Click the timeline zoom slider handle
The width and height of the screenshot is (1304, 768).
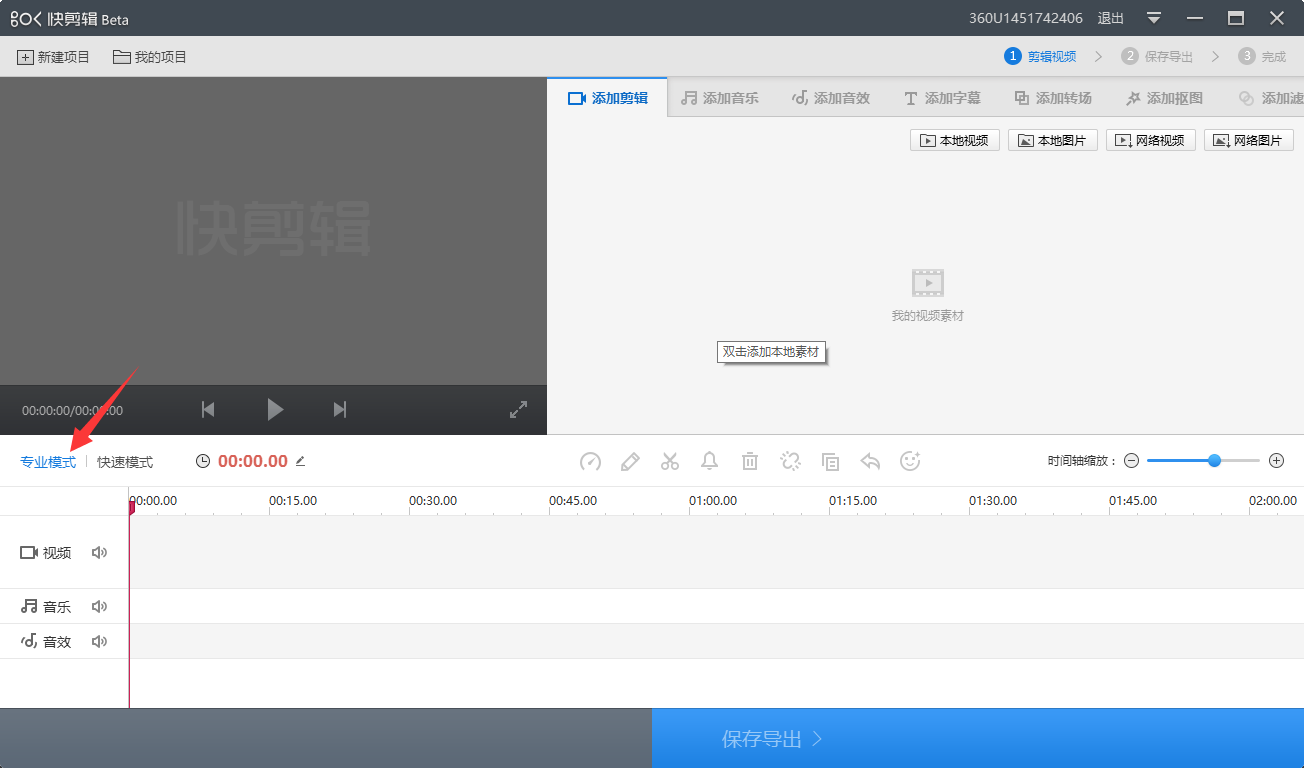click(x=1214, y=461)
